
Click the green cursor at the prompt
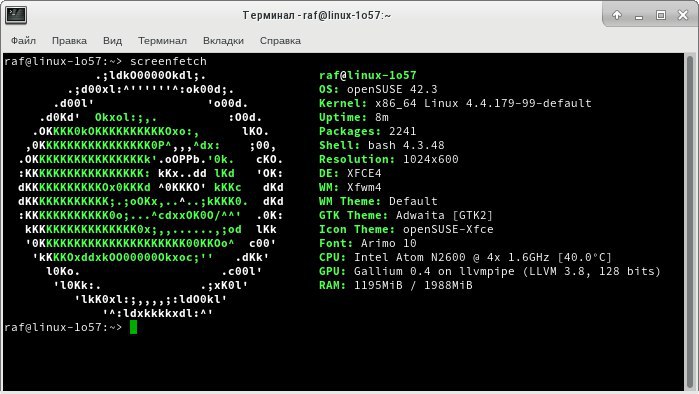(133, 327)
